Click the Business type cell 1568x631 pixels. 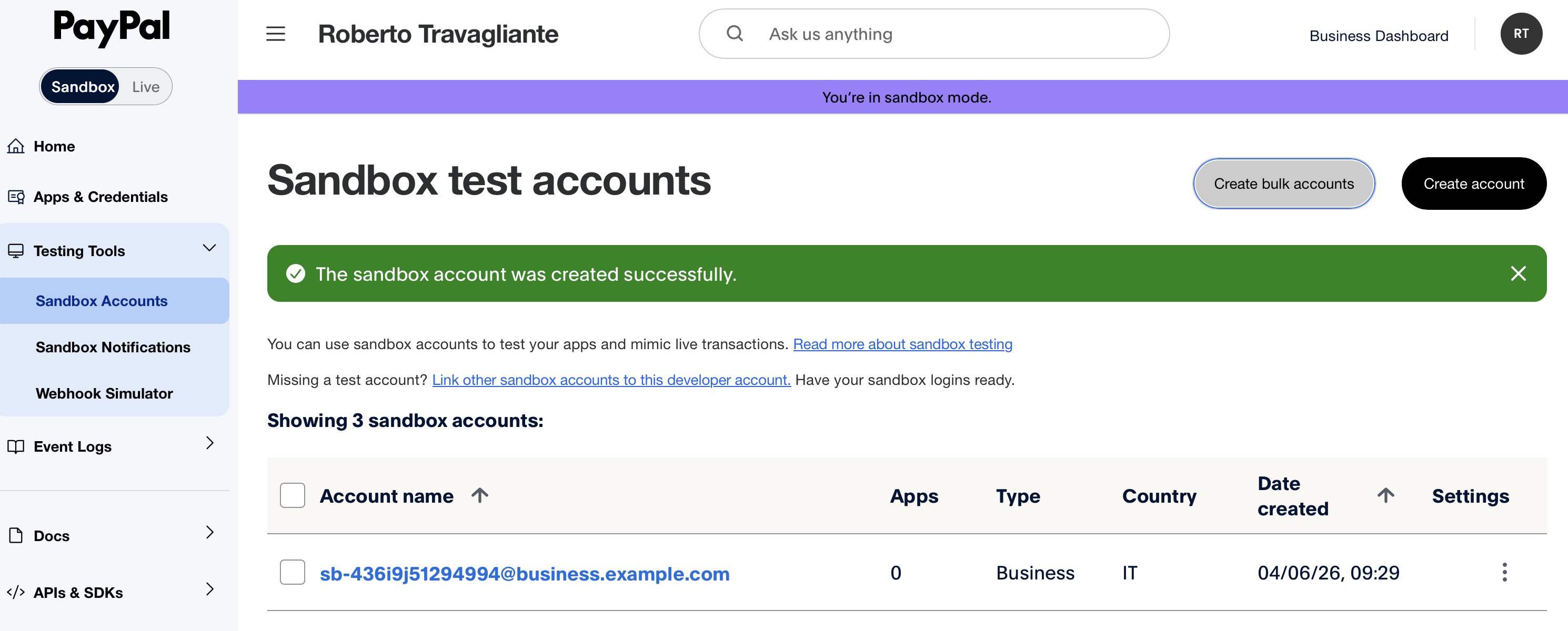pyautogui.click(x=1035, y=573)
